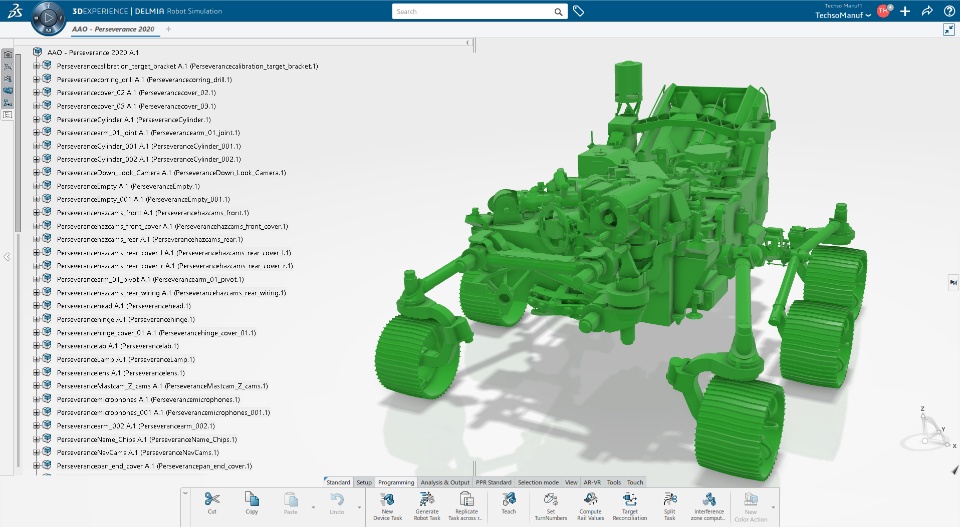Image resolution: width=960 pixels, height=527 pixels.
Task: Select PerseveranceName_Chips A.1 in tree
Action: (x=147, y=439)
